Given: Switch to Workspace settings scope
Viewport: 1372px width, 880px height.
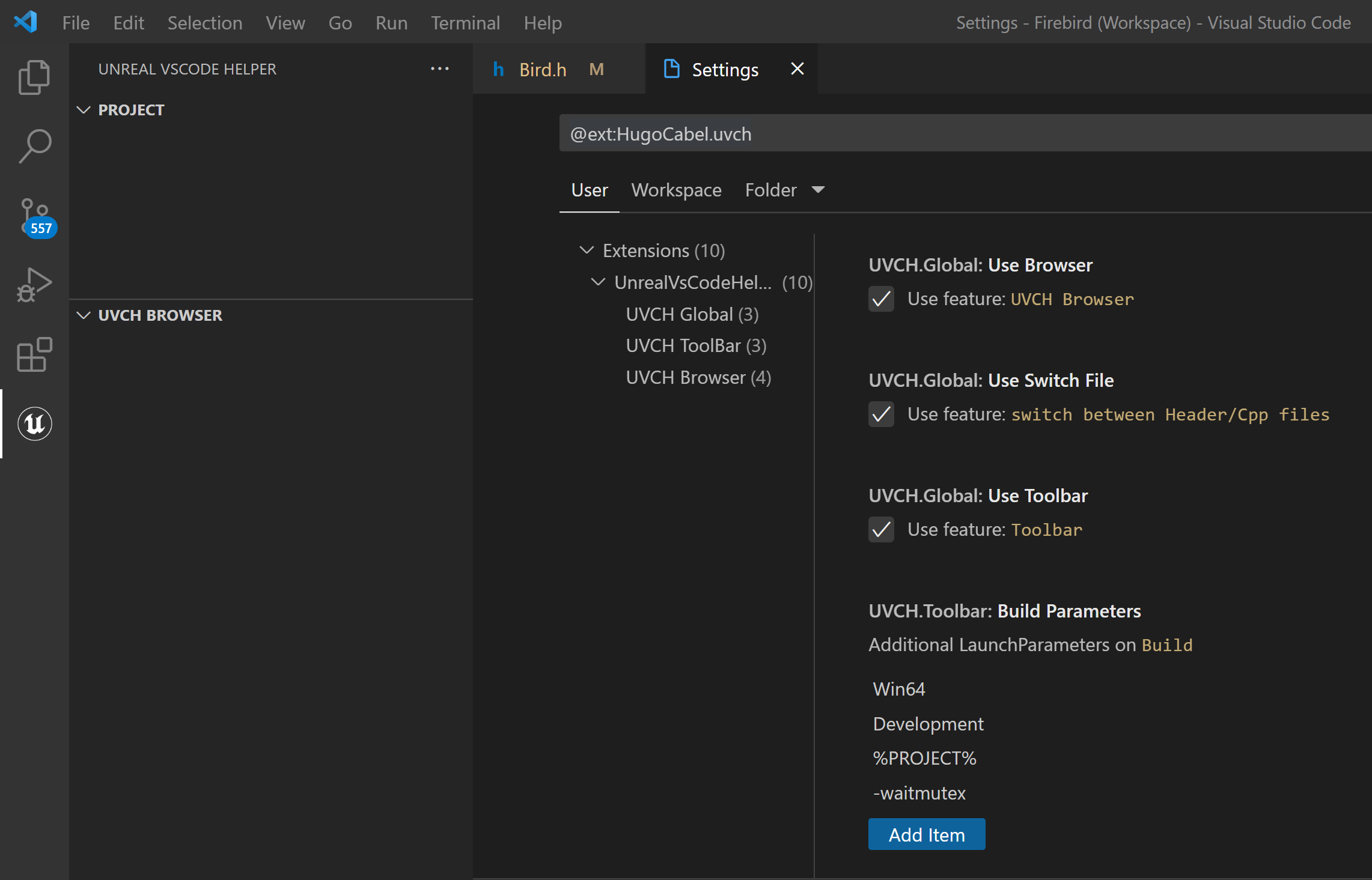Looking at the screenshot, I should click(676, 190).
